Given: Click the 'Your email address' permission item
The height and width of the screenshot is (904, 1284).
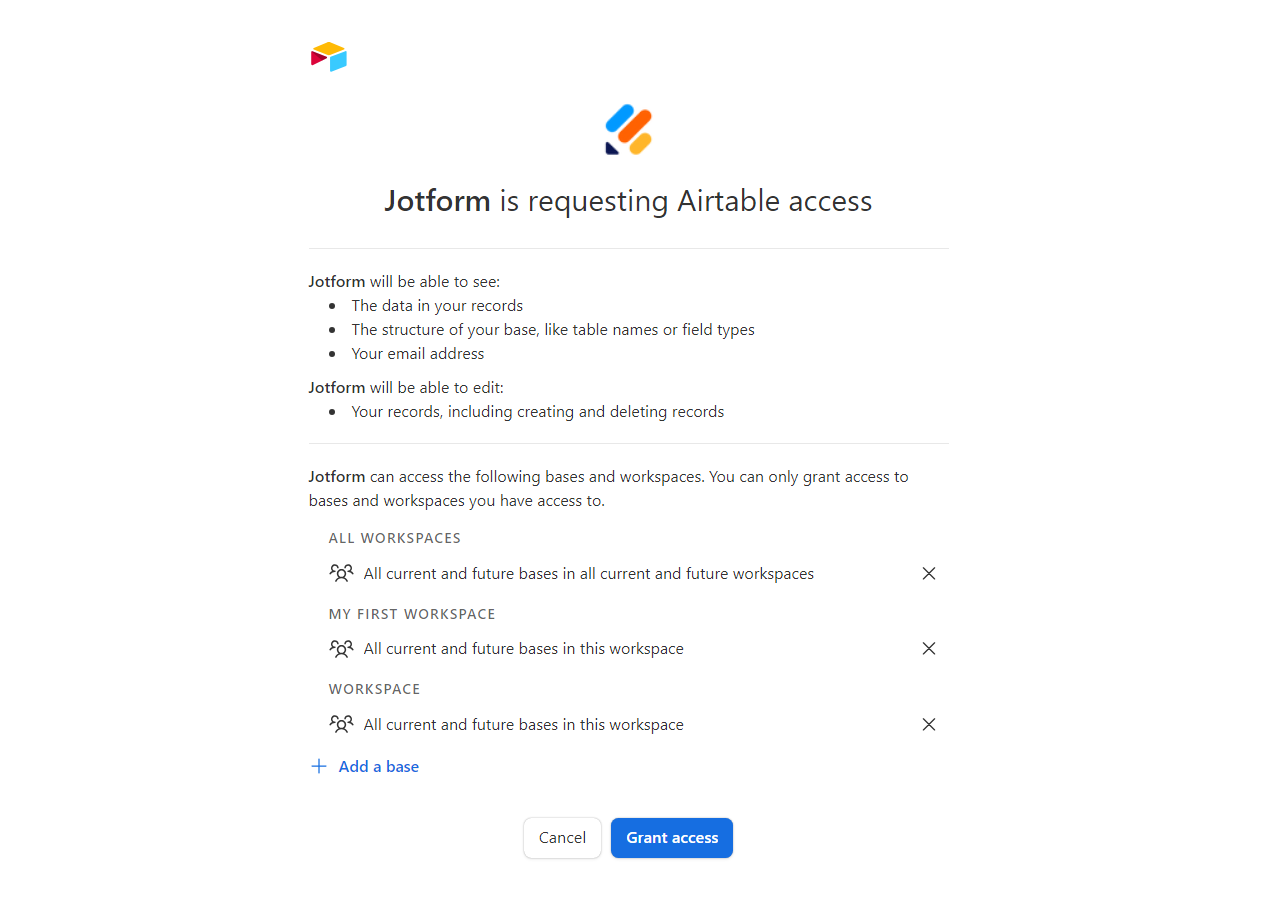Looking at the screenshot, I should [417, 354].
